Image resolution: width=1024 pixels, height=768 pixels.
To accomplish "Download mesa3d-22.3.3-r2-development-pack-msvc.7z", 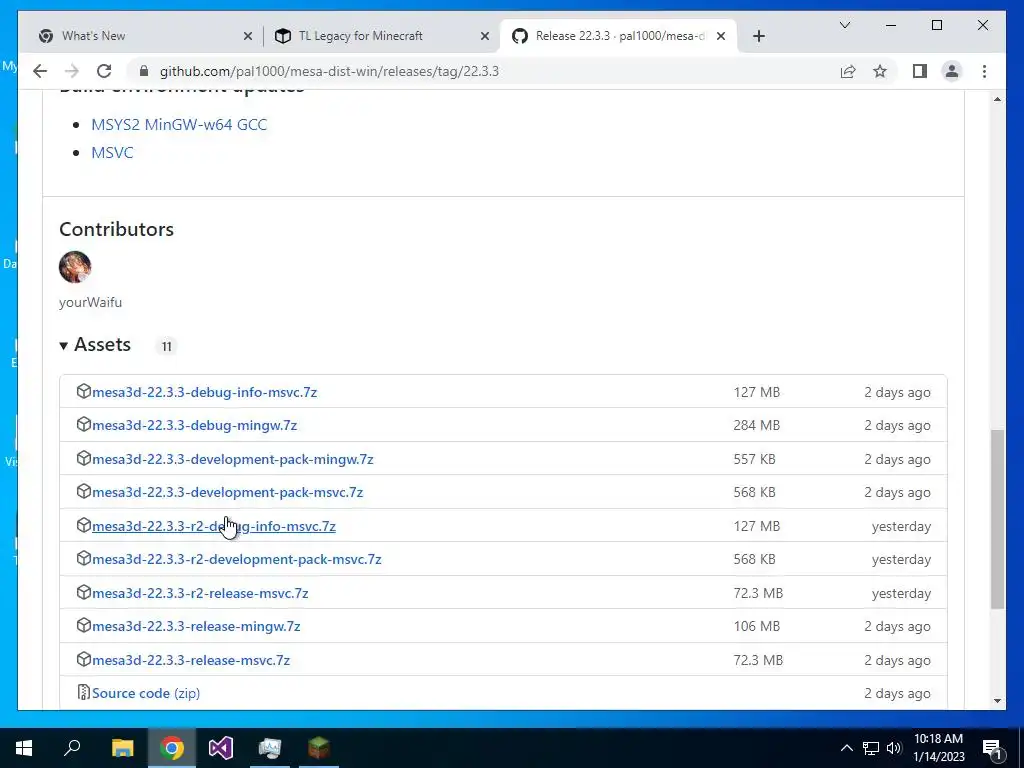I will tap(236, 560).
